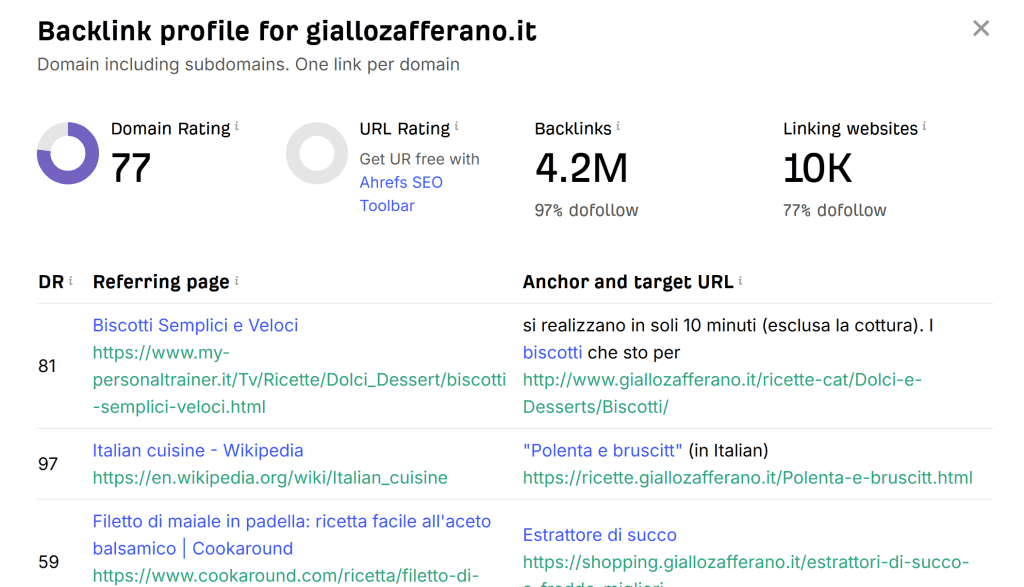Click the DR value 59
This screenshot has width=1024, height=587.
click(48, 562)
